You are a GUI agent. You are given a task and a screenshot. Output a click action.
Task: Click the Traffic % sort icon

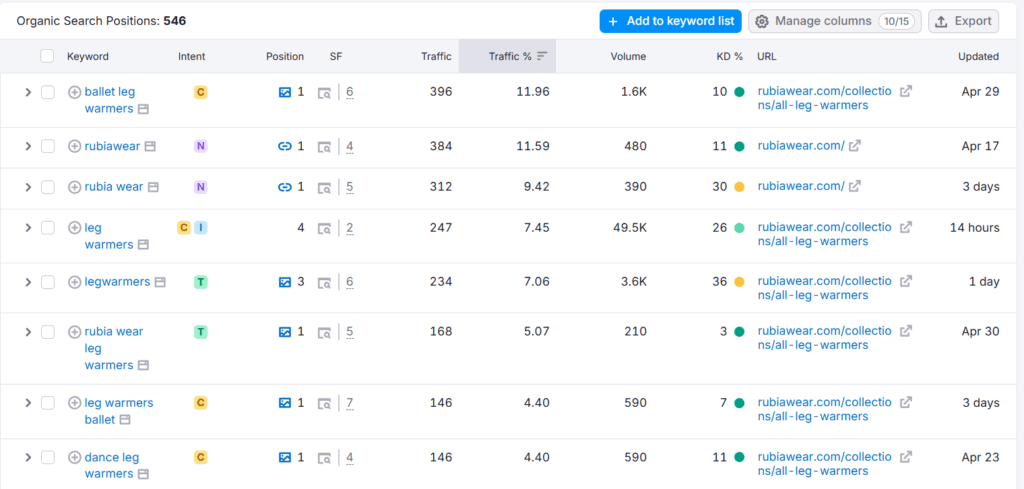click(x=541, y=56)
